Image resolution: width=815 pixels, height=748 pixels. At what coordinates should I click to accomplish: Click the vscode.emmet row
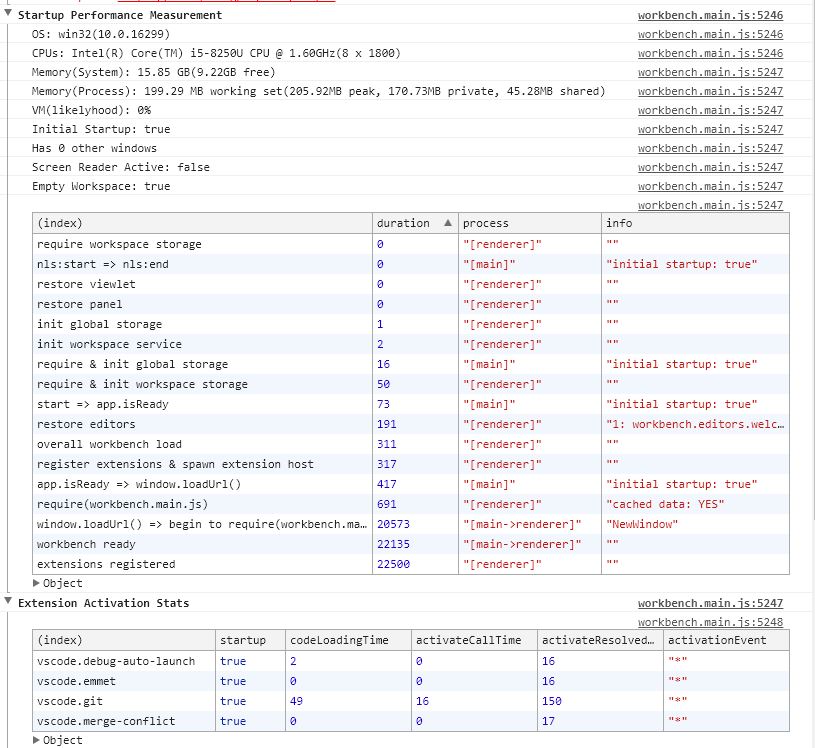click(x=411, y=681)
